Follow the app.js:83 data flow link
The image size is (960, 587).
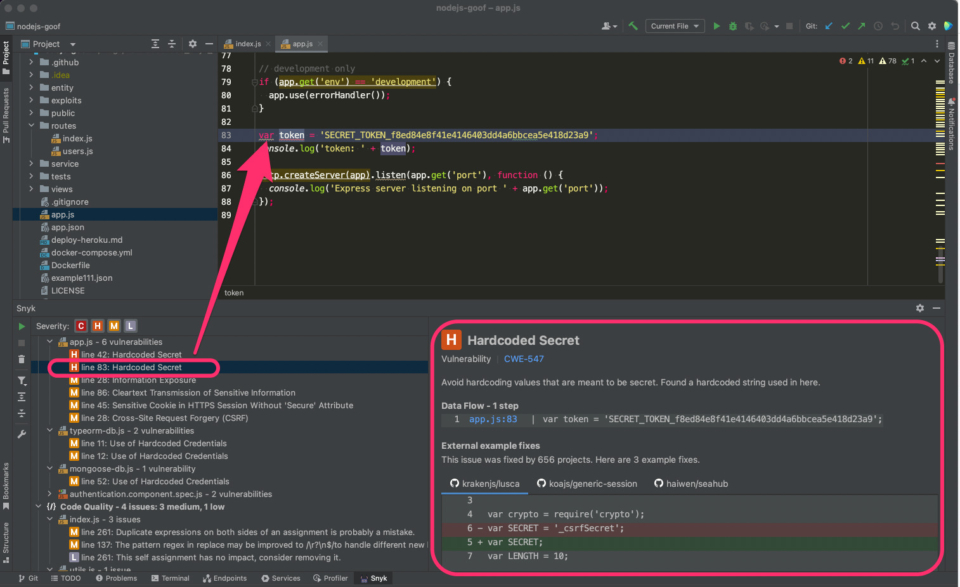493,419
